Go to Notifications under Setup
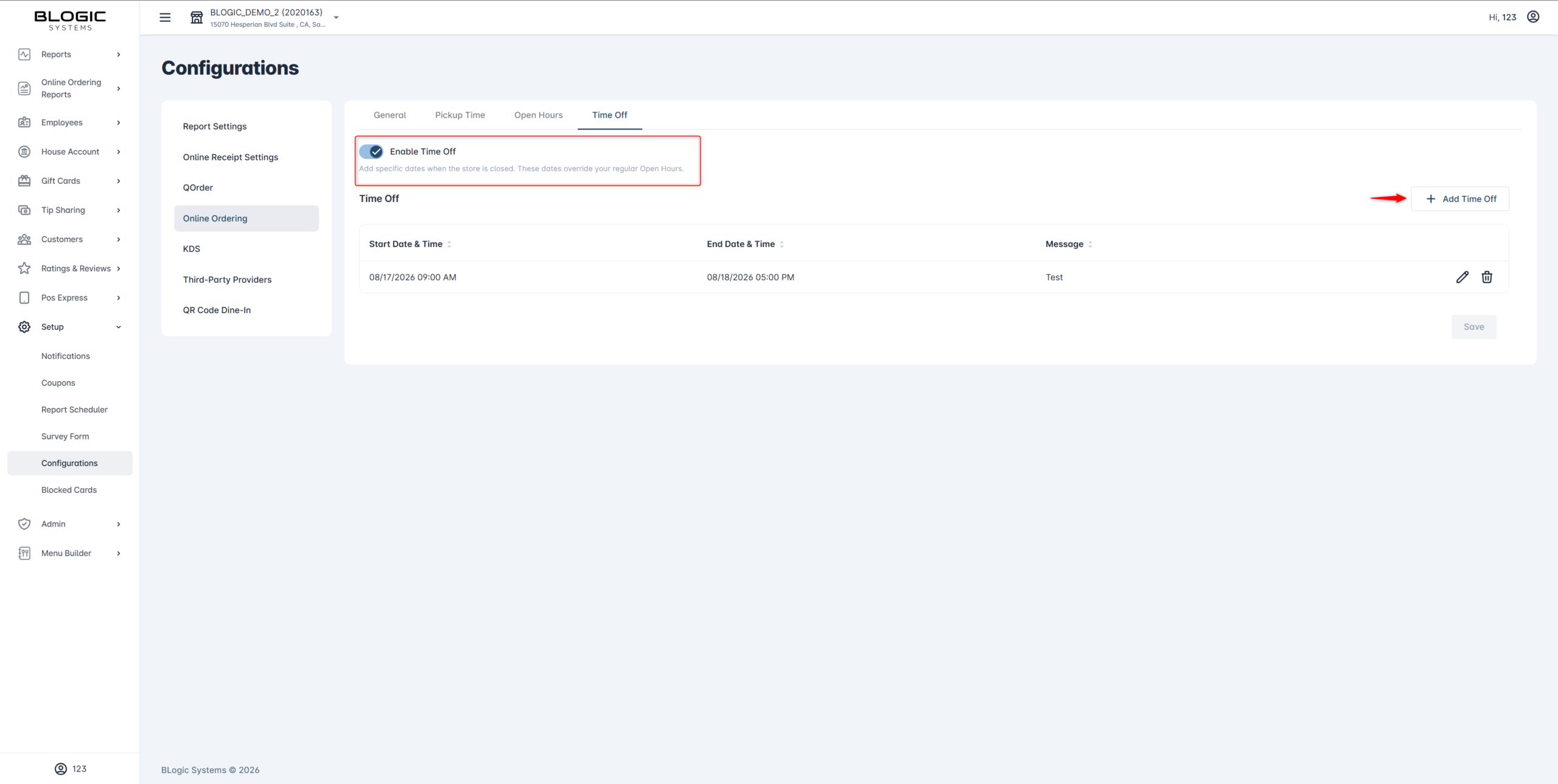 click(x=66, y=356)
